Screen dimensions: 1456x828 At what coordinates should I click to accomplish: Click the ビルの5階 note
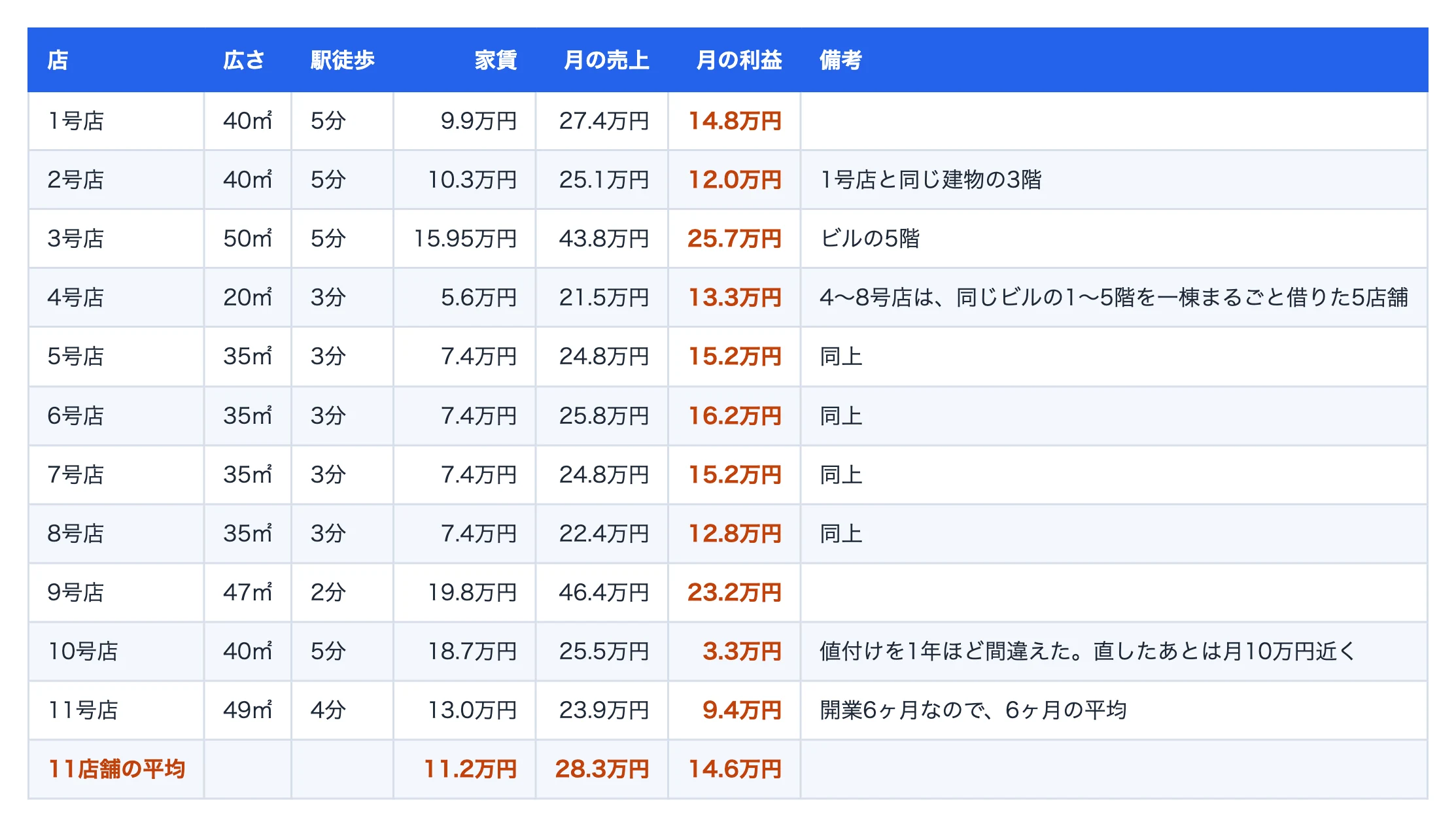pos(870,239)
